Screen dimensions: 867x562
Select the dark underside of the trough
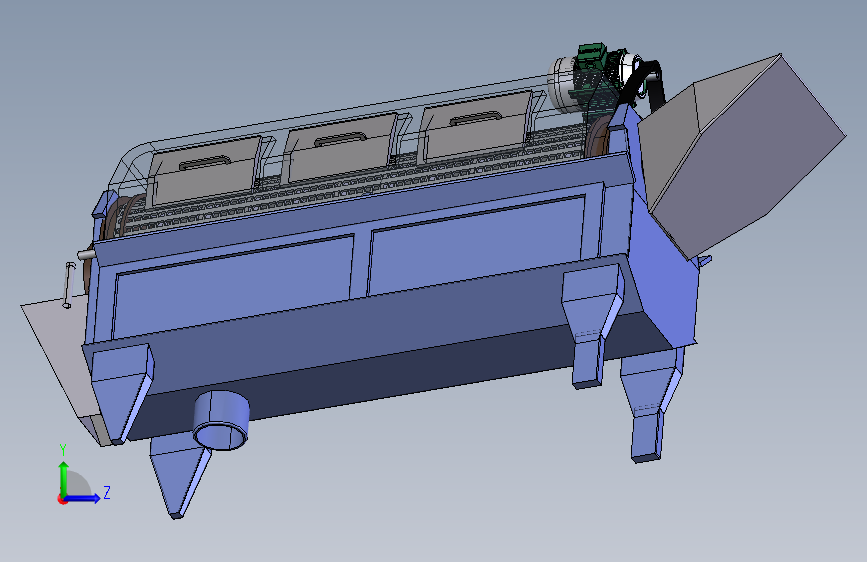click(x=398, y=373)
